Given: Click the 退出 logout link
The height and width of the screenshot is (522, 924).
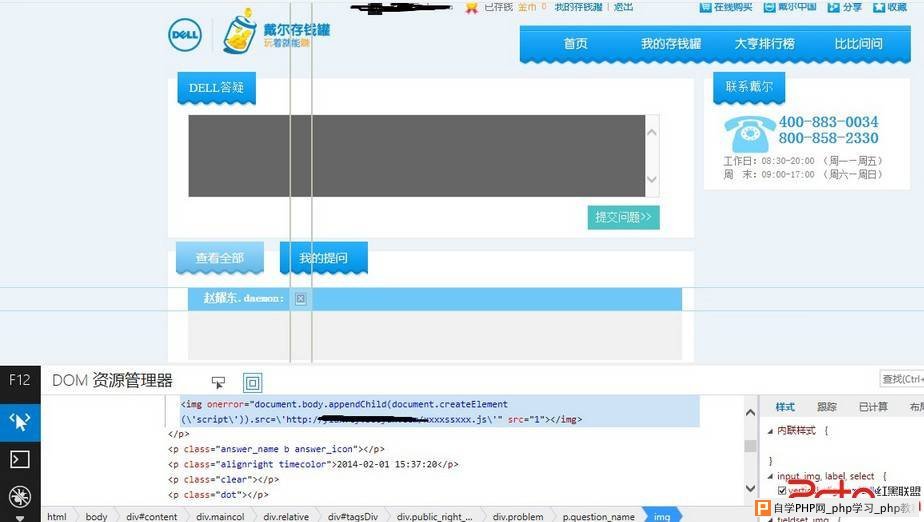Looking at the screenshot, I should 623,7.
